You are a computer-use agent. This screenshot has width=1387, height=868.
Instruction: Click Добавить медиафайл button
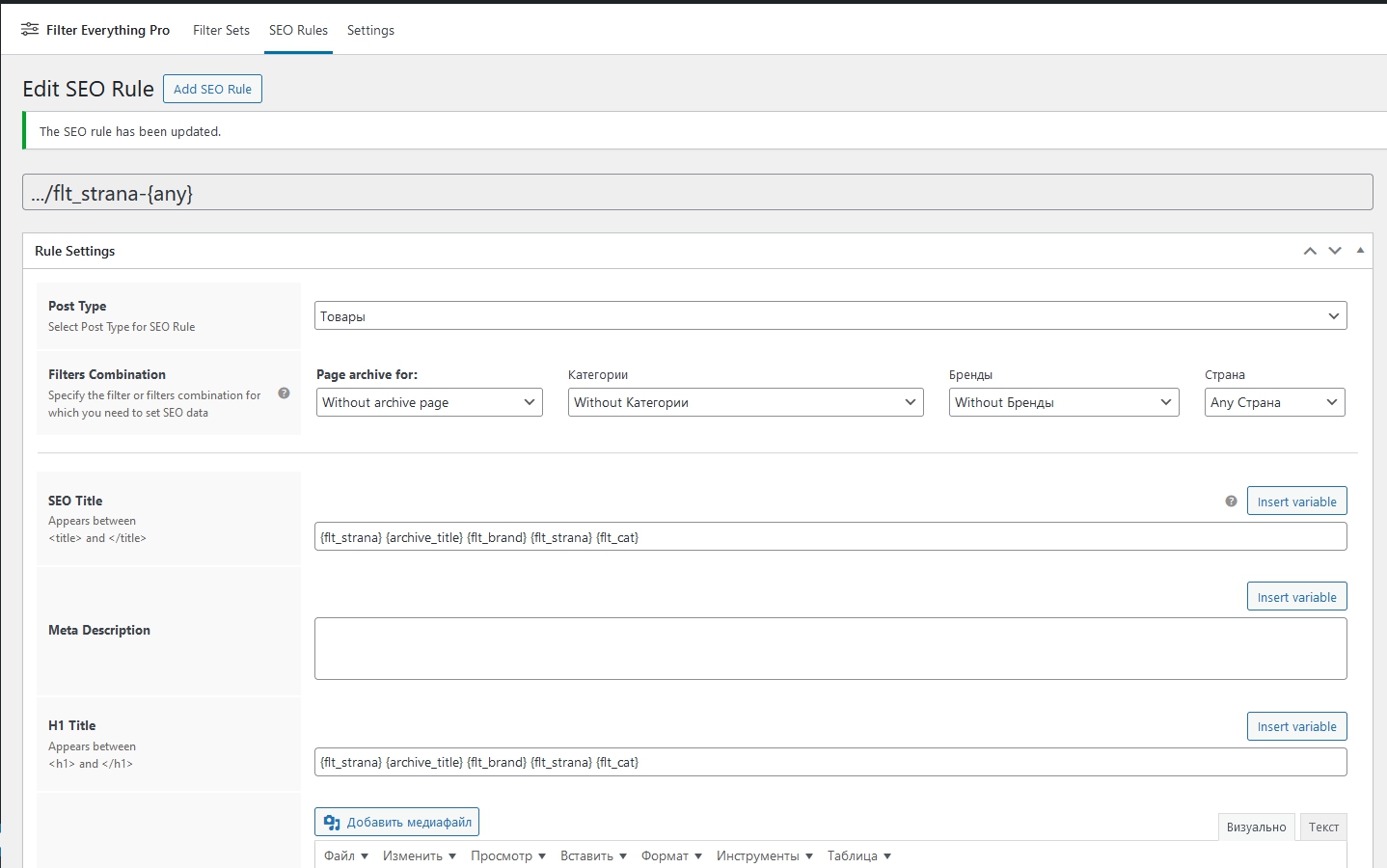click(x=397, y=822)
